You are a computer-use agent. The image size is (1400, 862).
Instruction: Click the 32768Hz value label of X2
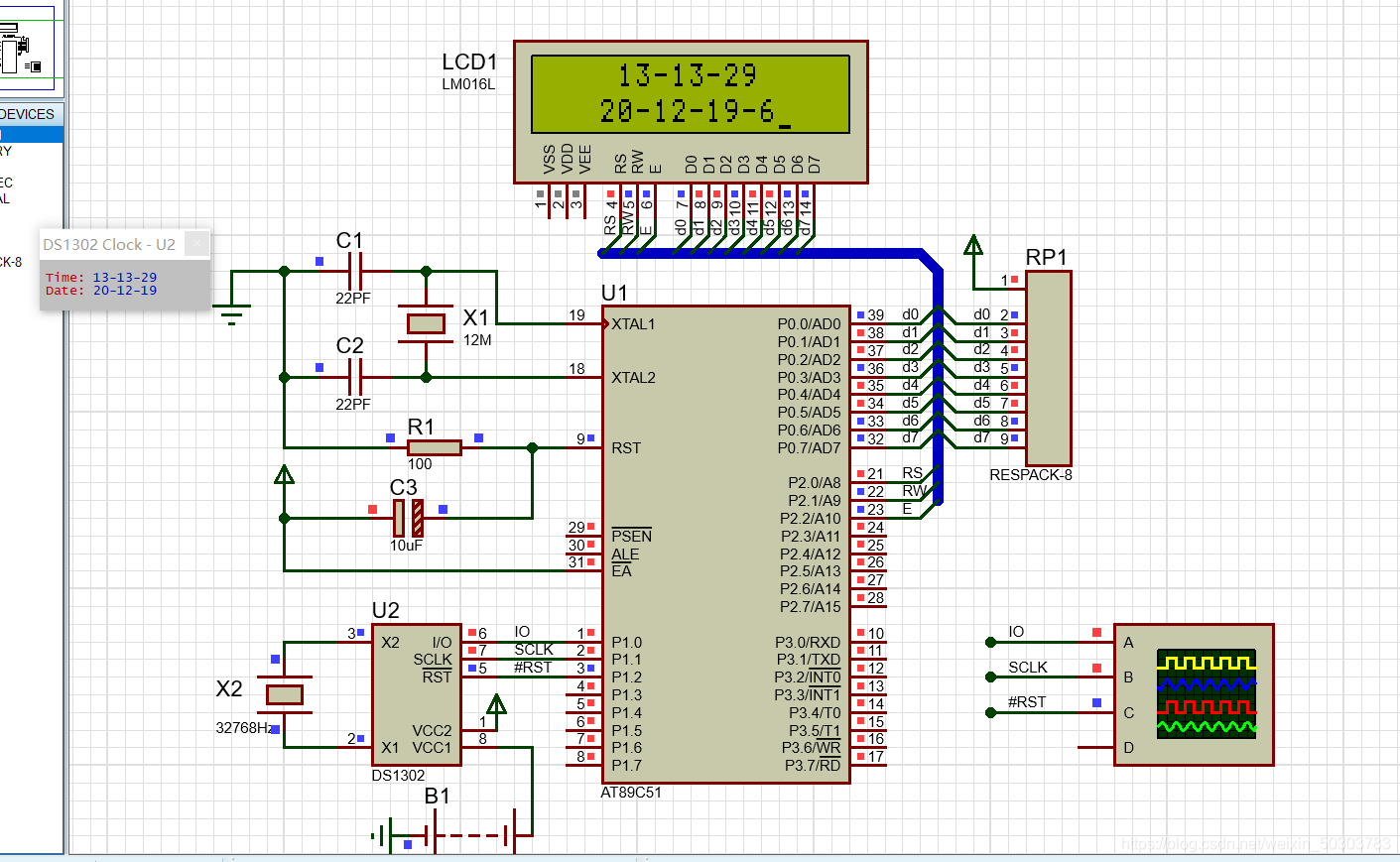245,728
